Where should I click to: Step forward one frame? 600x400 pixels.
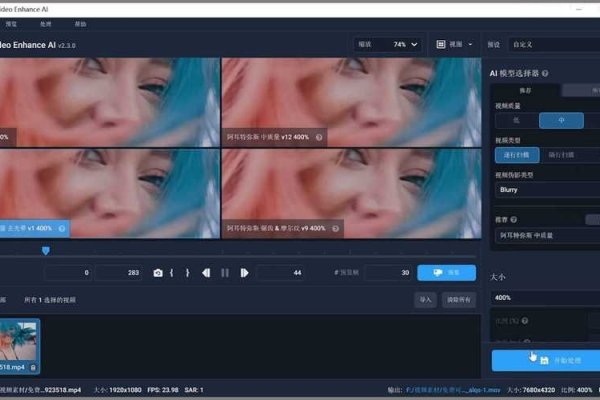(244, 273)
